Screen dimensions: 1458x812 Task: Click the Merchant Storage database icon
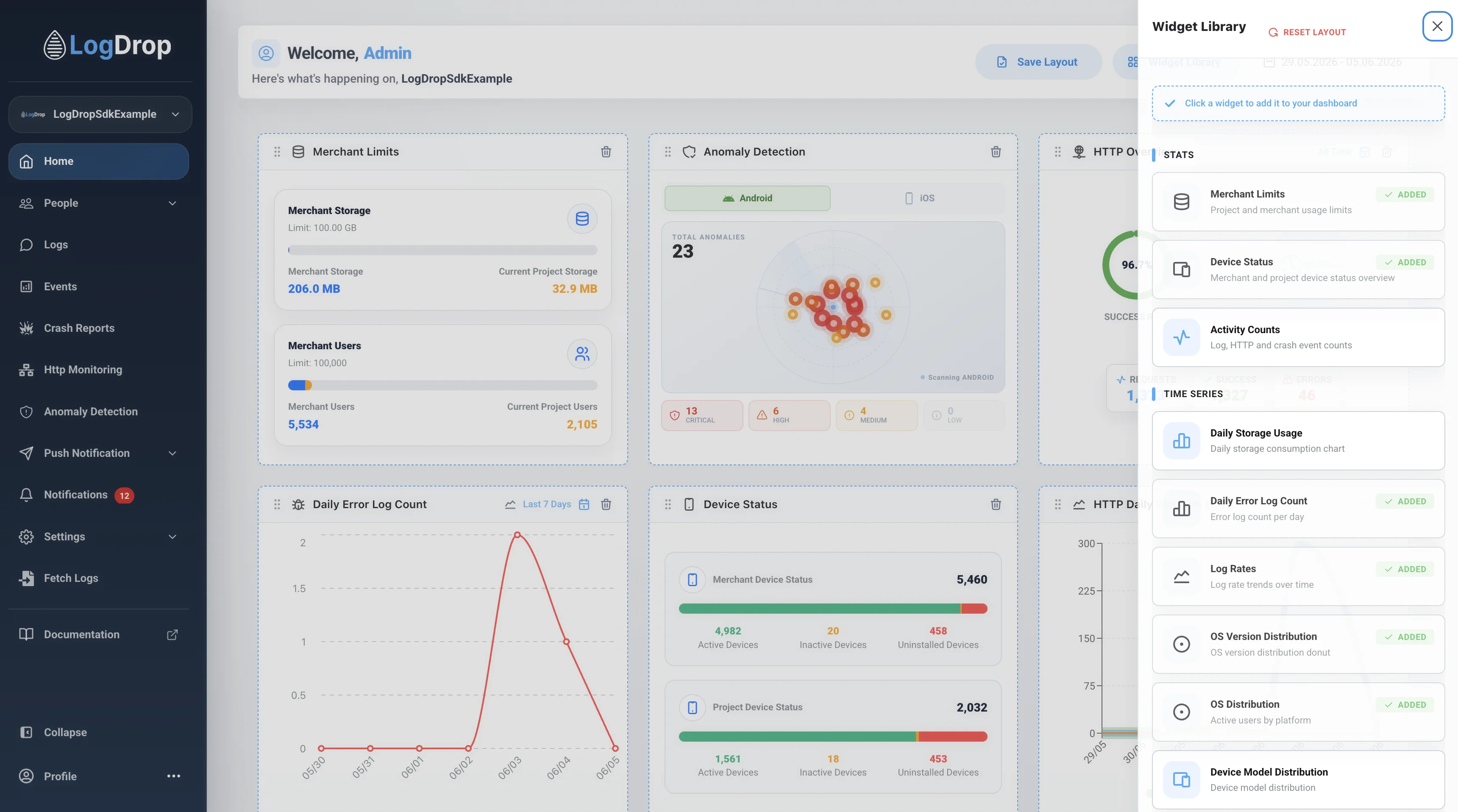[582, 218]
